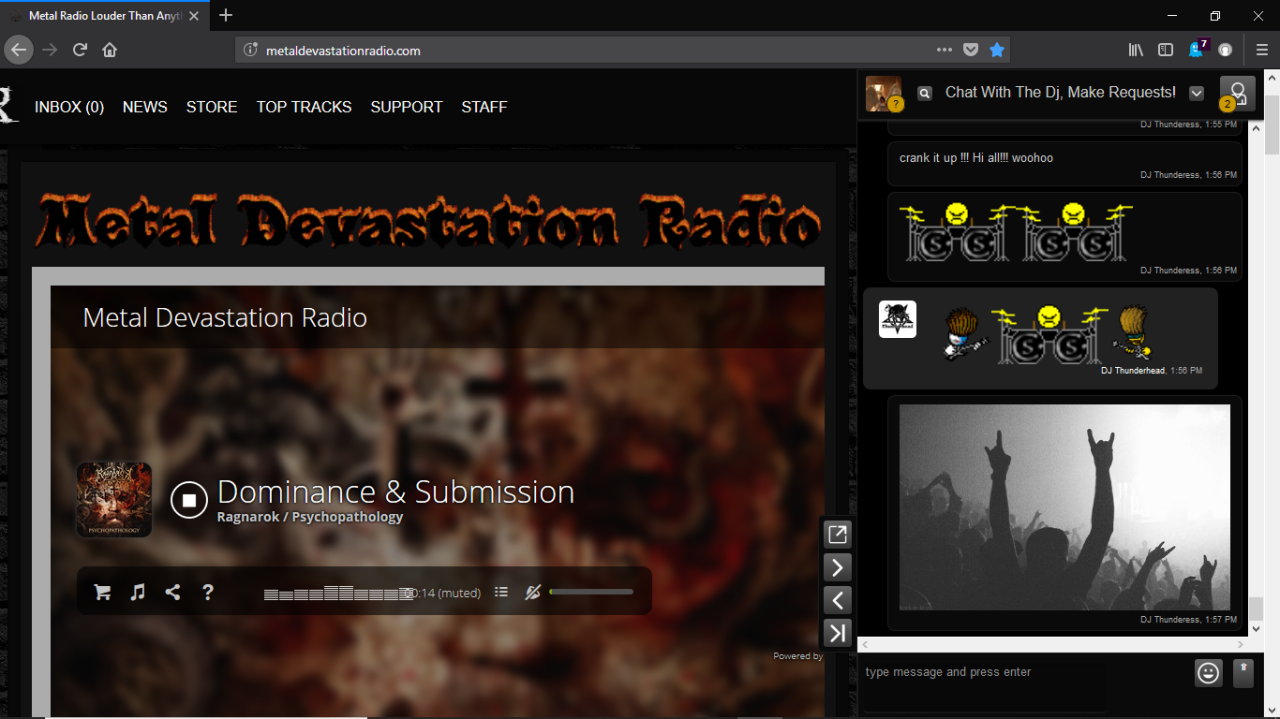1280x719 pixels.
Task: Pop out the radio player window
Action: coord(837,535)
